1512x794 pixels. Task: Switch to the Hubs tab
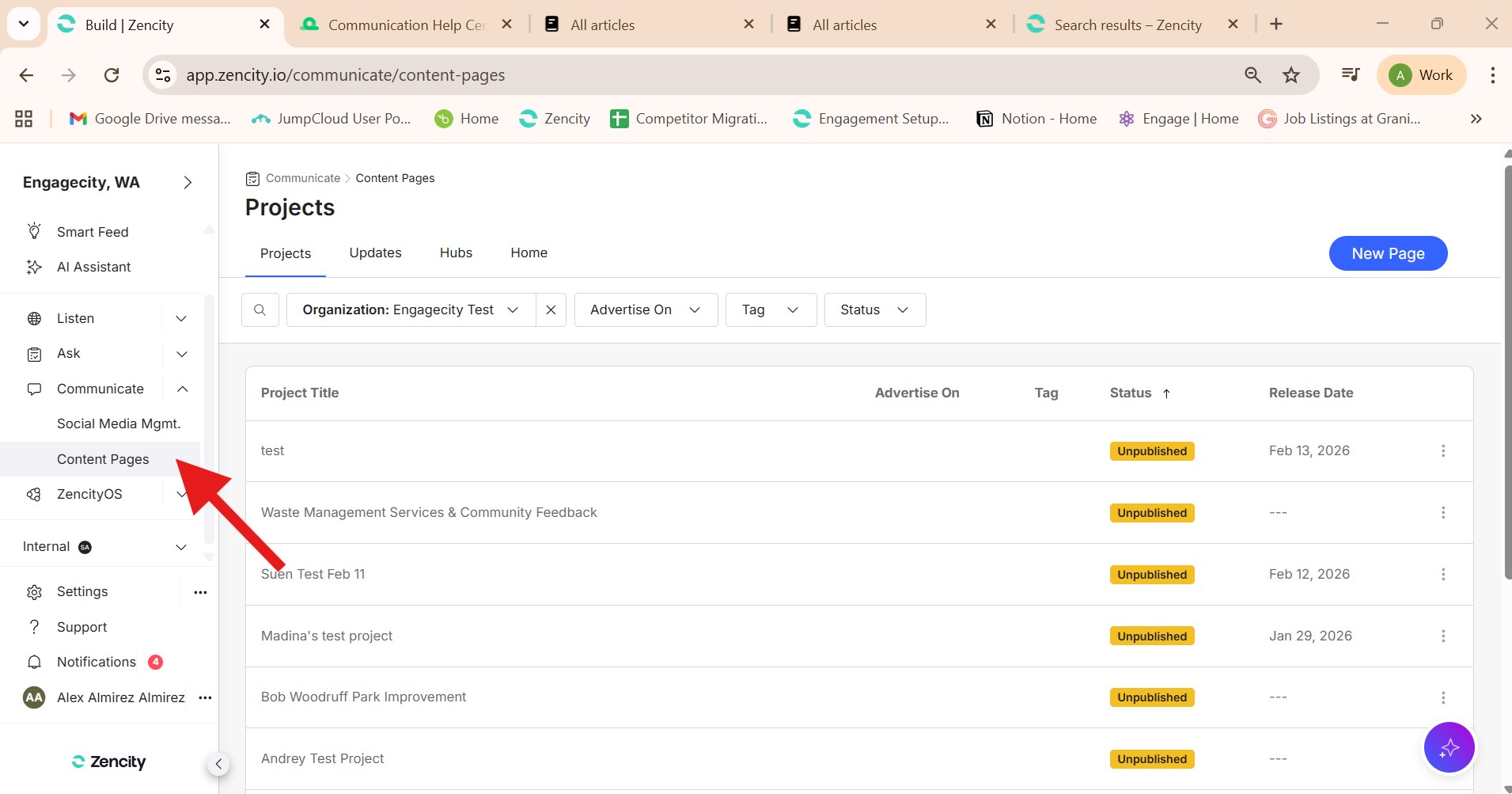click(456, 253)
